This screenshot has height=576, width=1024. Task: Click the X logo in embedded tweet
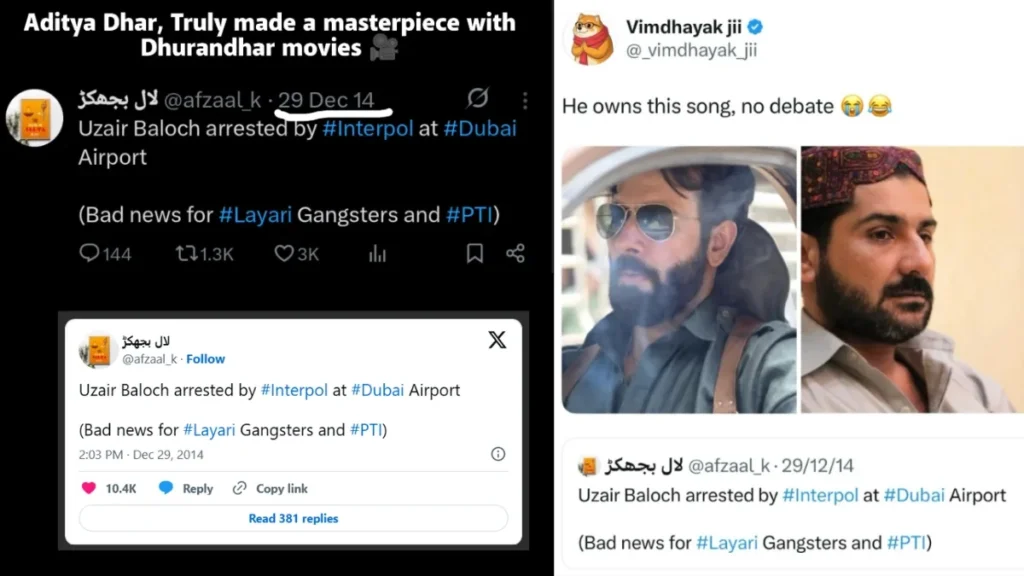497,340
